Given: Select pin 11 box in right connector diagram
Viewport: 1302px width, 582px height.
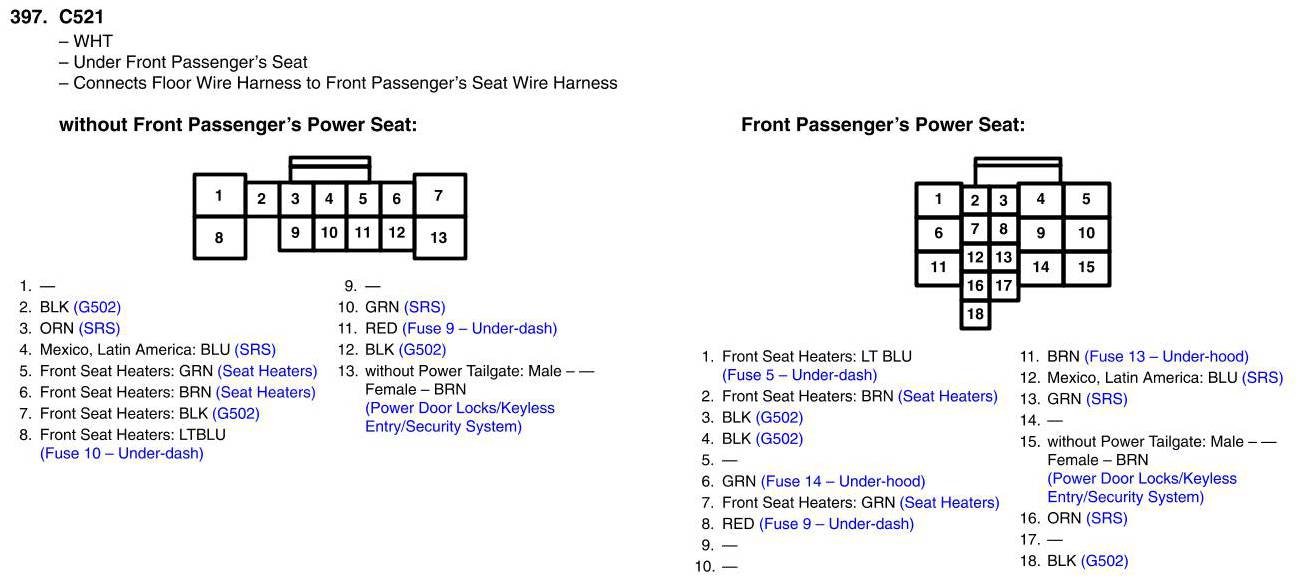Looking at the screenshot, I should click(939, 267).
